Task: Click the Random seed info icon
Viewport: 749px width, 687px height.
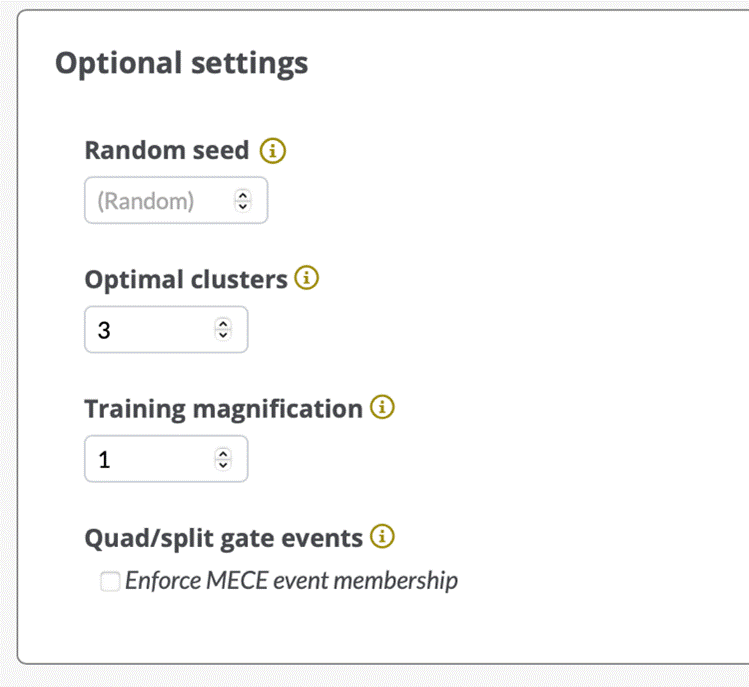Action: (x=272, y=151)
